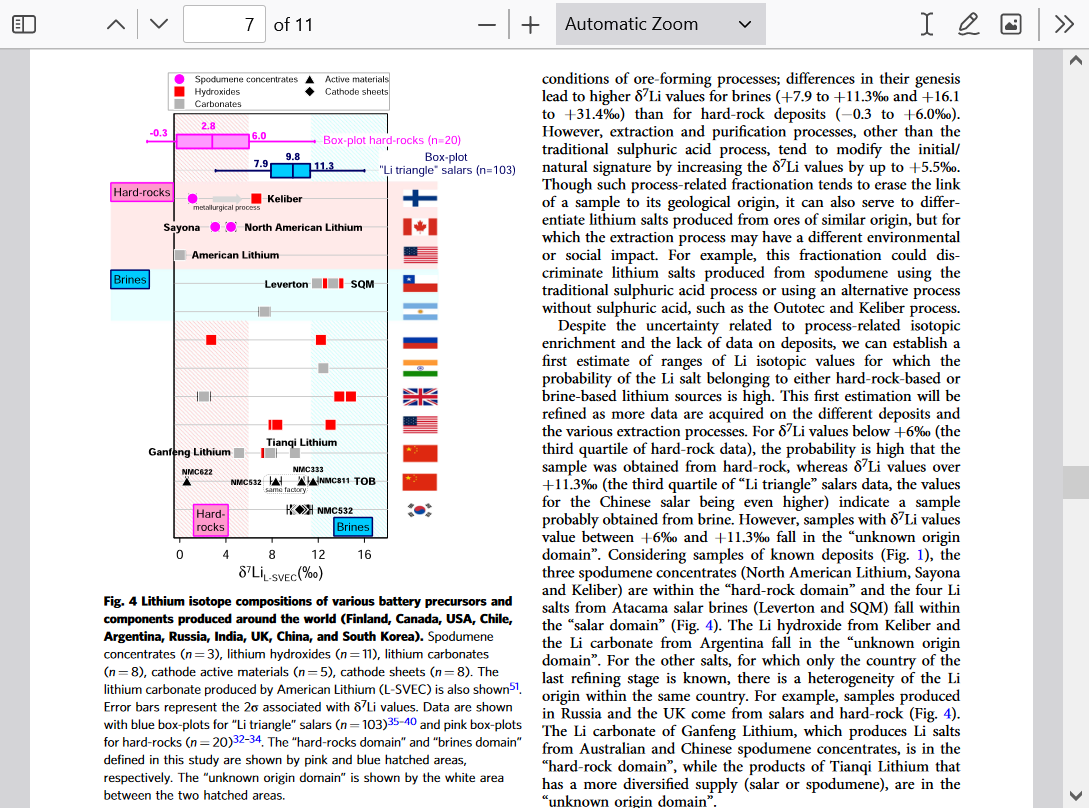
Task: Open the additional tools menu
Action: (x=1064, y=24)
